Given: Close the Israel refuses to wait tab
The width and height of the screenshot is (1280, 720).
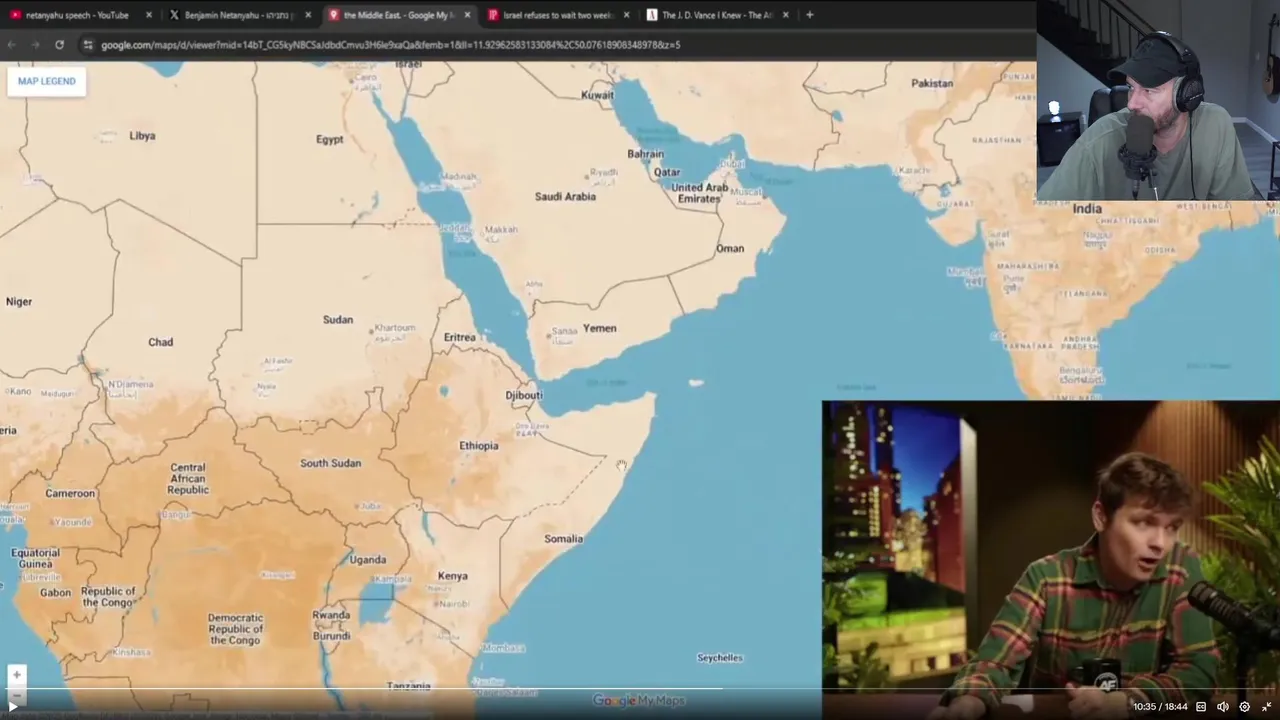Looking at the screenshot, I should [x=627, y=15].
